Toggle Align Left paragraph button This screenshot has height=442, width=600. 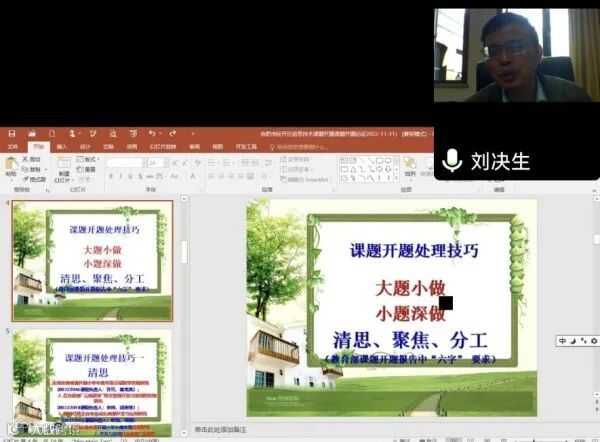212,176
